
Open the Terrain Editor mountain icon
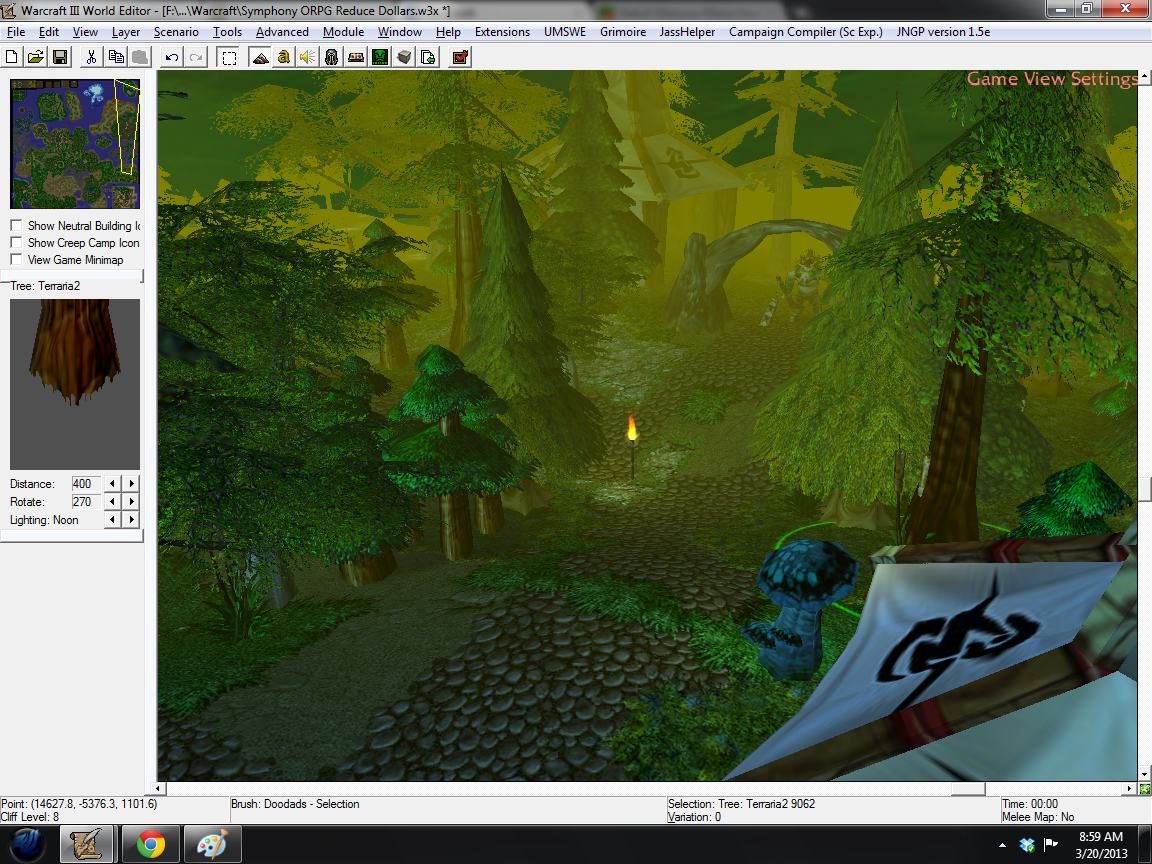tap(260, 57)
